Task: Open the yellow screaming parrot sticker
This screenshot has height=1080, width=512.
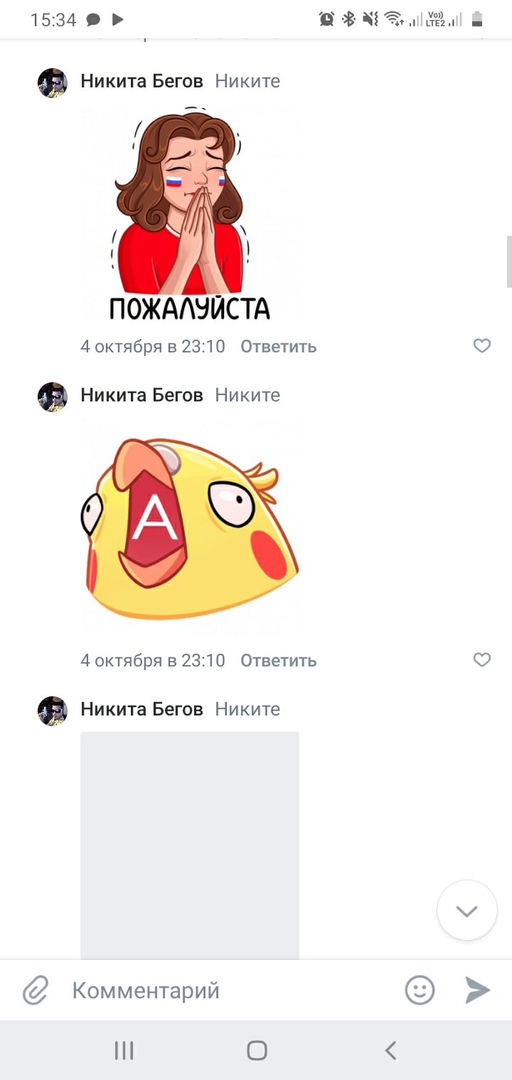Action: coord(190,529)
